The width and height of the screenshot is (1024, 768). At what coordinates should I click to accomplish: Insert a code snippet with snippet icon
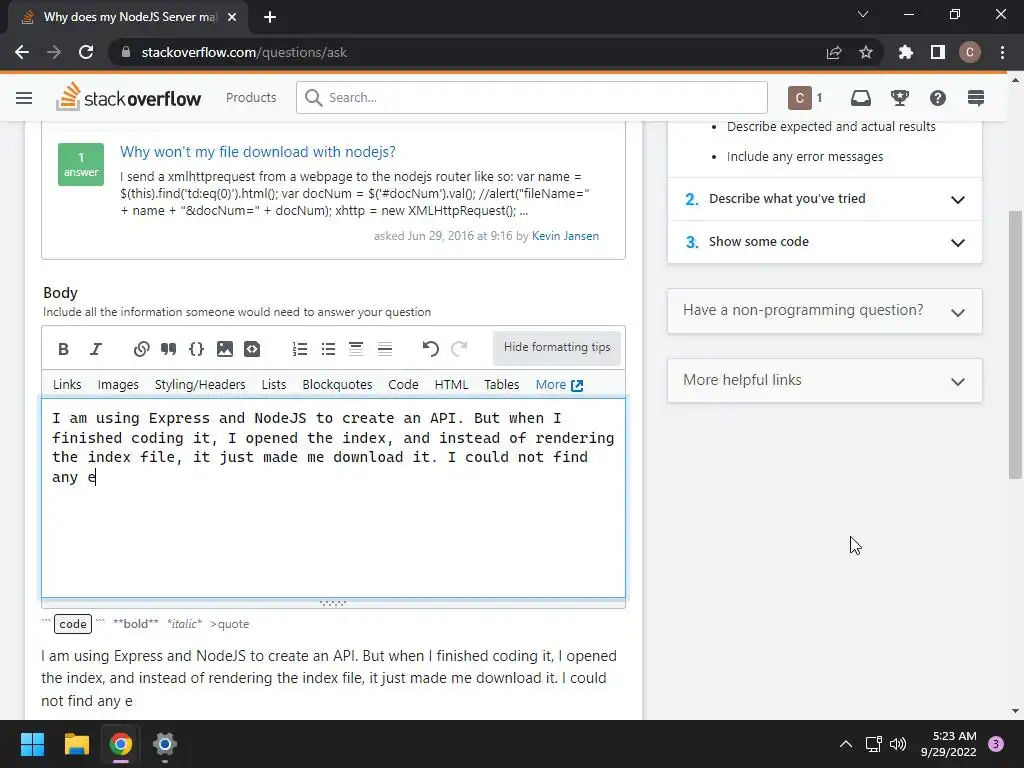tap(252, 349)
